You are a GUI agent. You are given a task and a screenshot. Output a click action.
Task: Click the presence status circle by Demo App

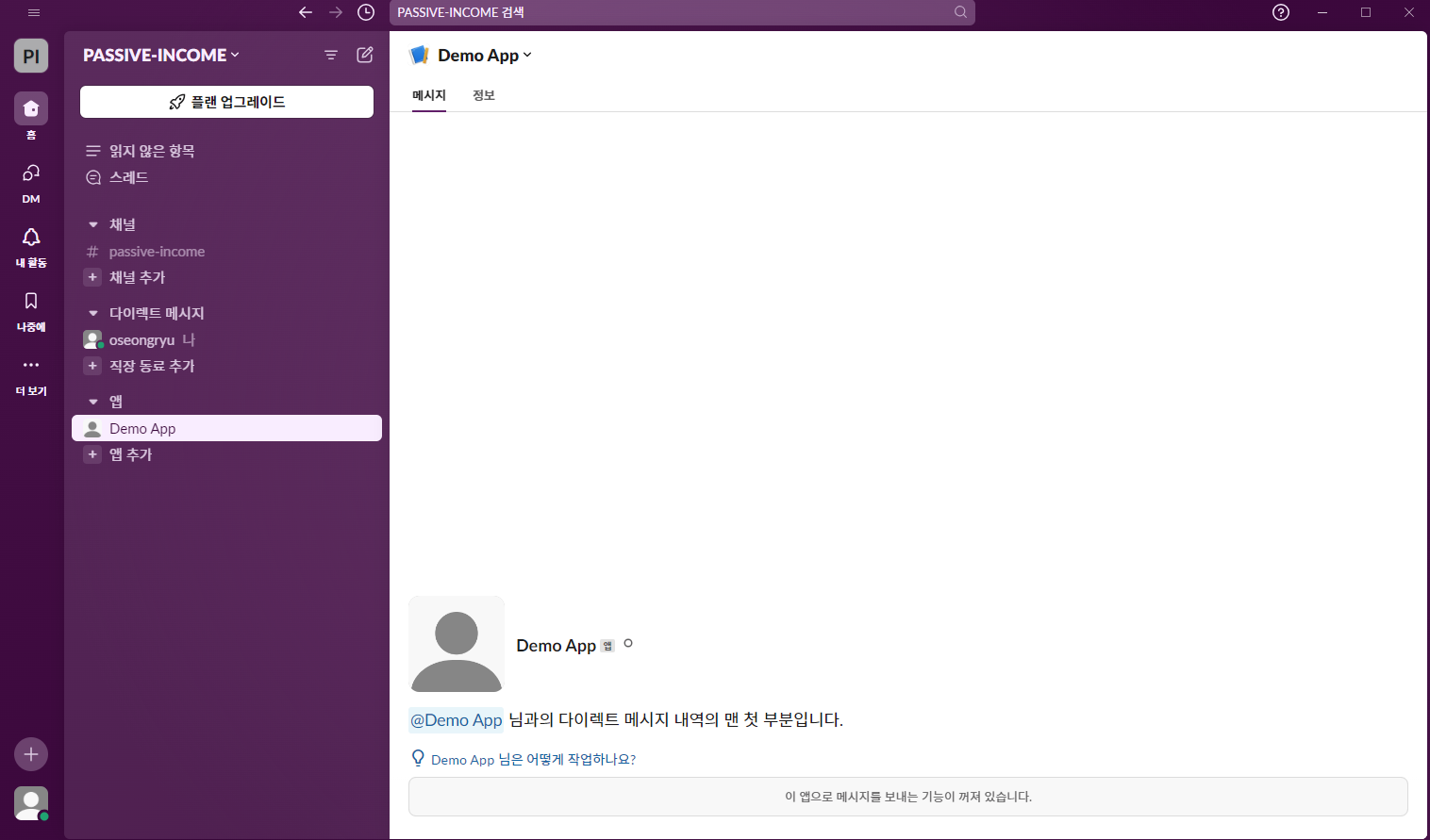[628, 644]
